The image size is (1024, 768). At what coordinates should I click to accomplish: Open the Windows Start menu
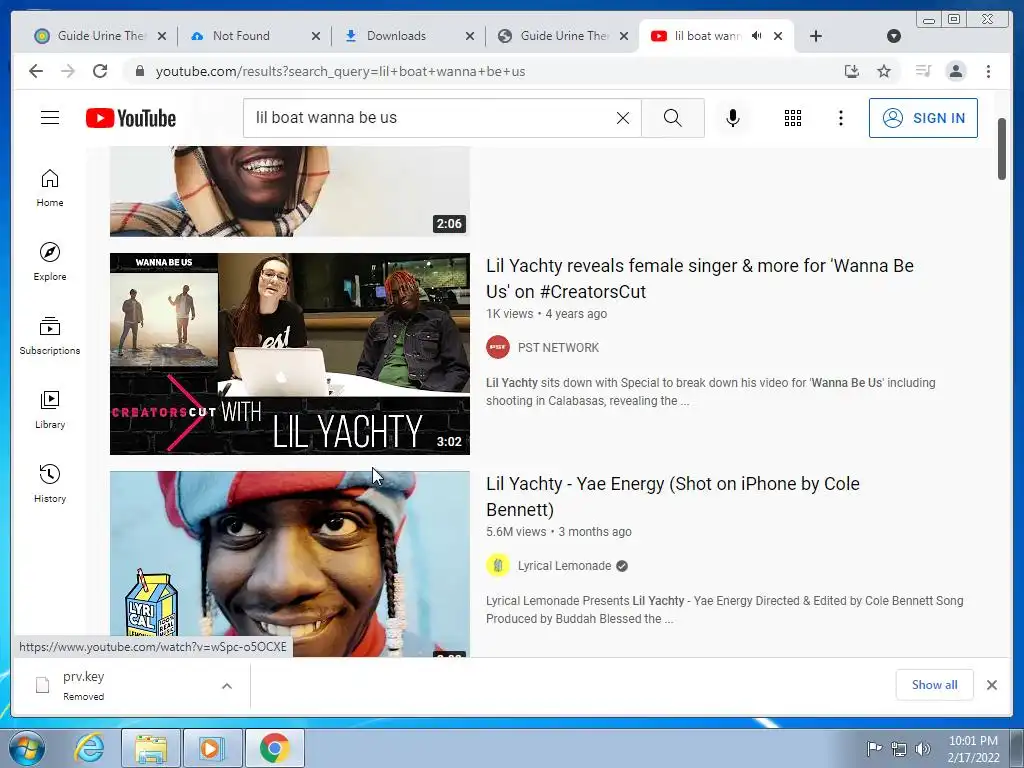(26, 748)
